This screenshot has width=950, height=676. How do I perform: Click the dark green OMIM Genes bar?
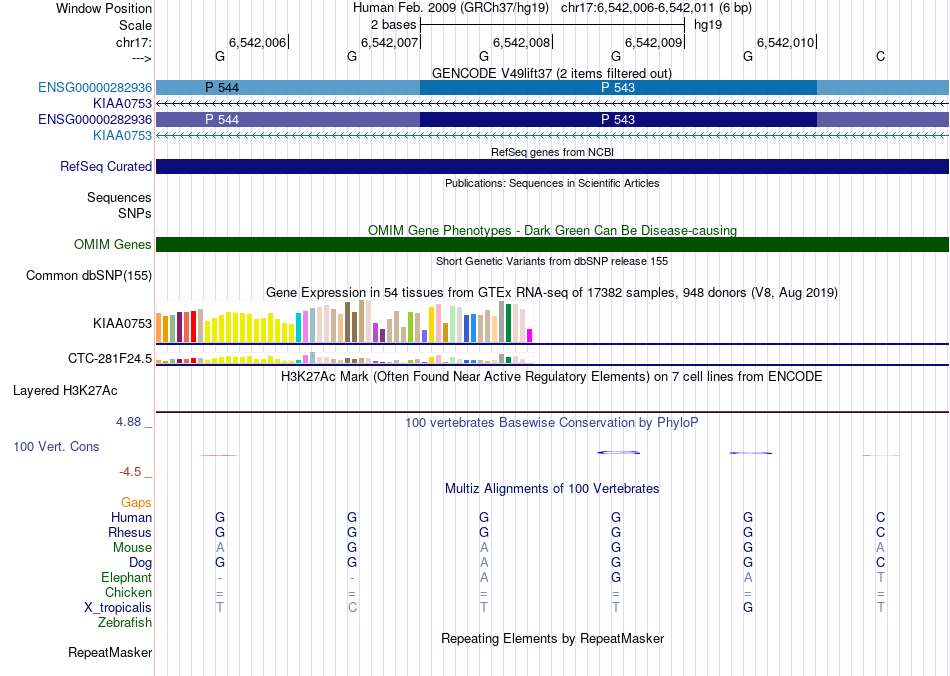(x=553, y=245)
